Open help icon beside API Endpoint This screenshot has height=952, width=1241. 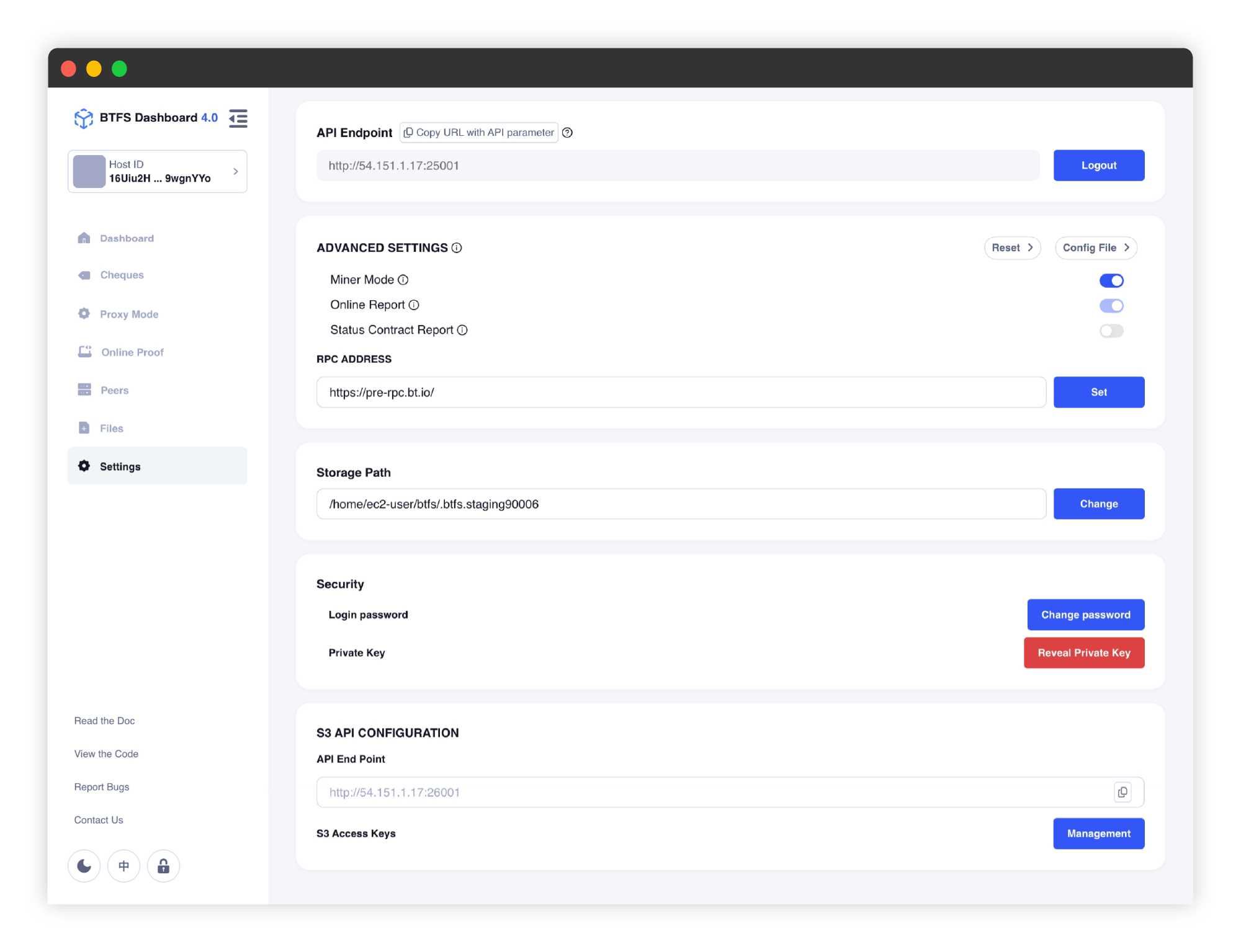[567, 133]
